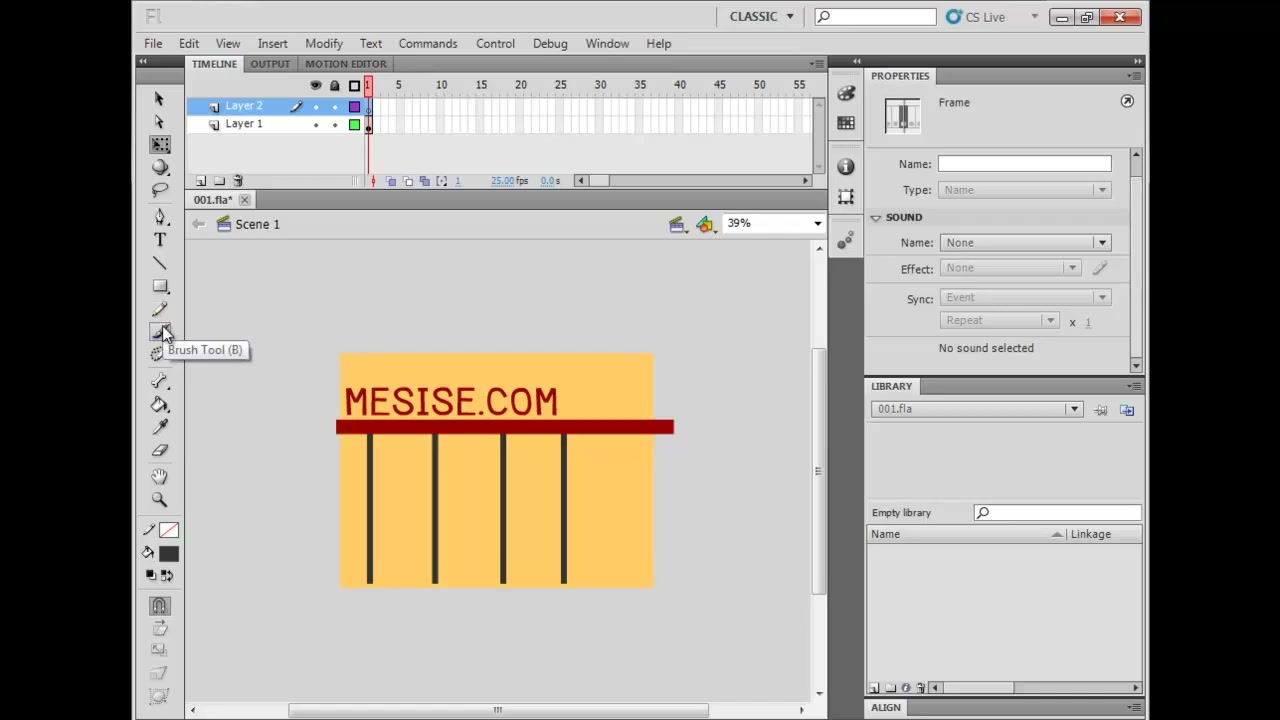
Task: Pick the Eraser tool
Action: click(x=160, y=451)
